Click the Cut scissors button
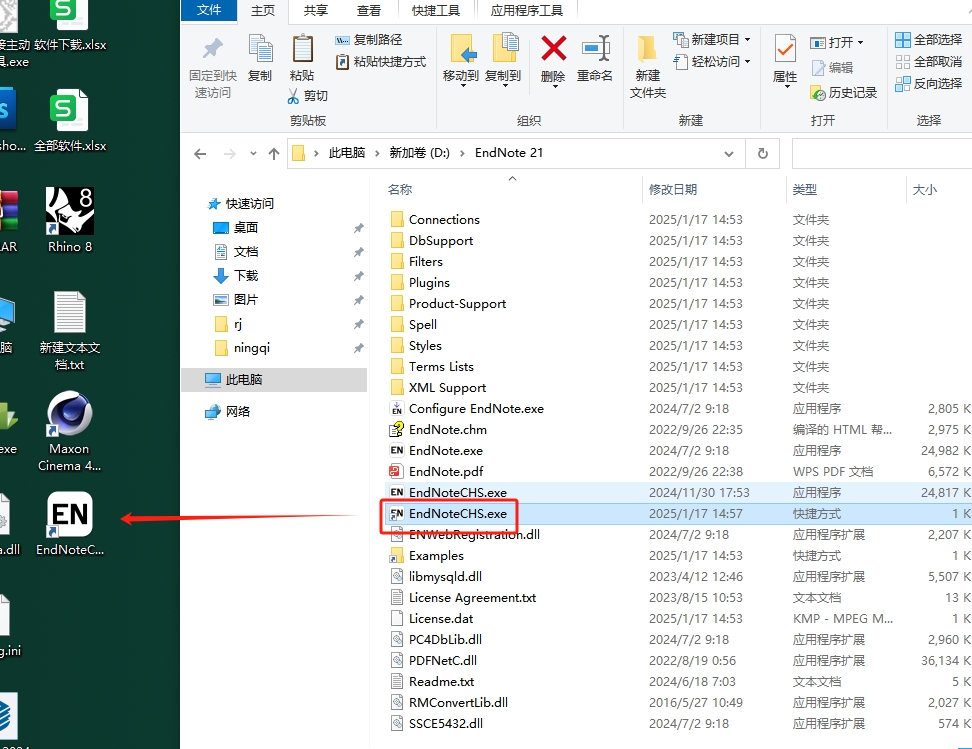Image resolution: width=972 pixels, height=749 pixels. pyautogui.click(x=307, y=95)
